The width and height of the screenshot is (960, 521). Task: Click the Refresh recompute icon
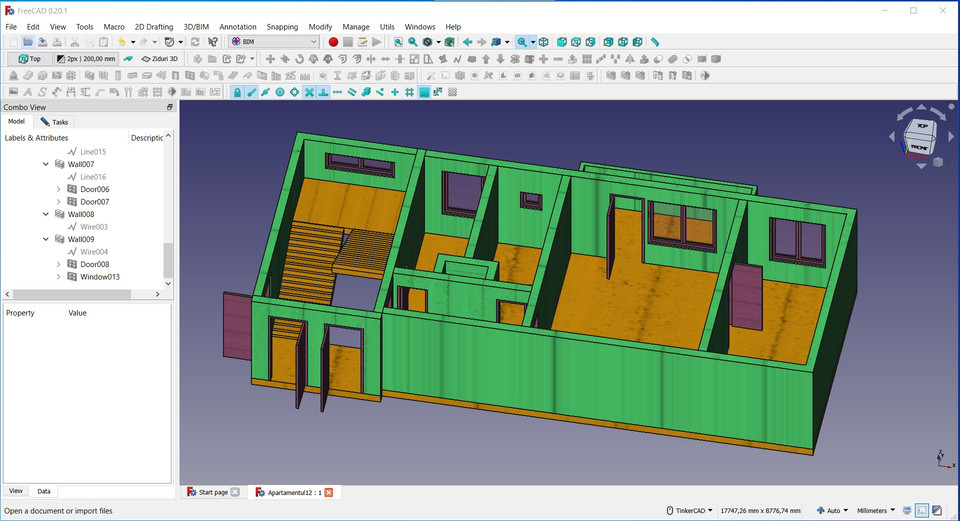tap(195, 42)
